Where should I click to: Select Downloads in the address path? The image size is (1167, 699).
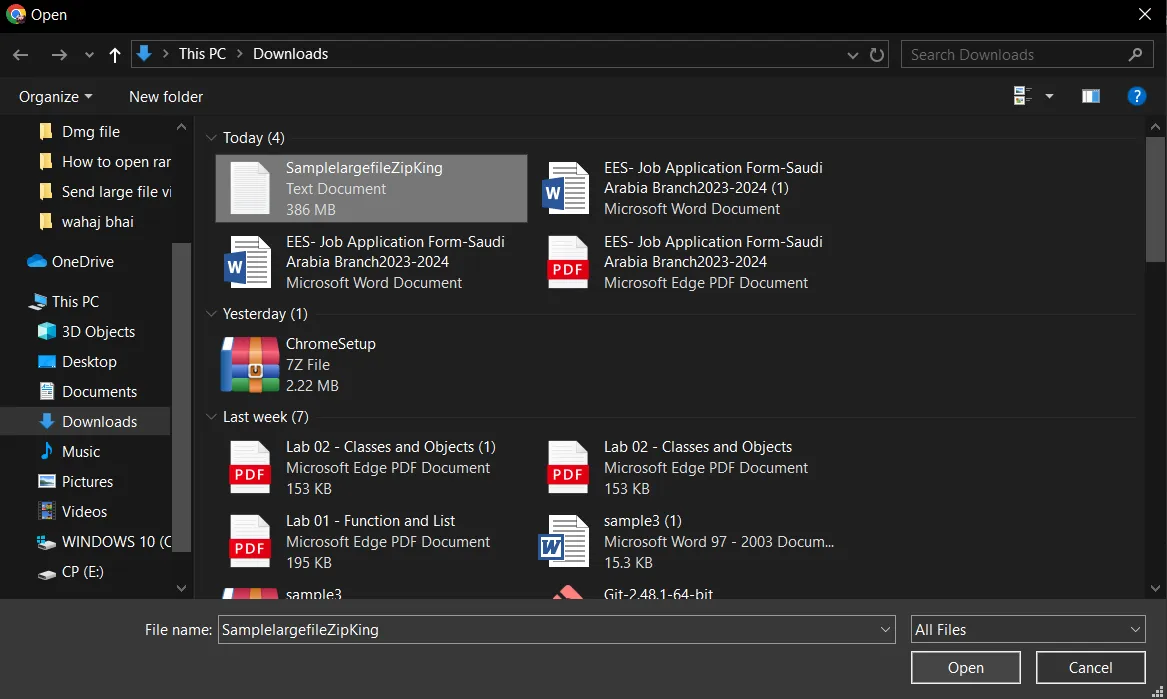click(290, 54)
